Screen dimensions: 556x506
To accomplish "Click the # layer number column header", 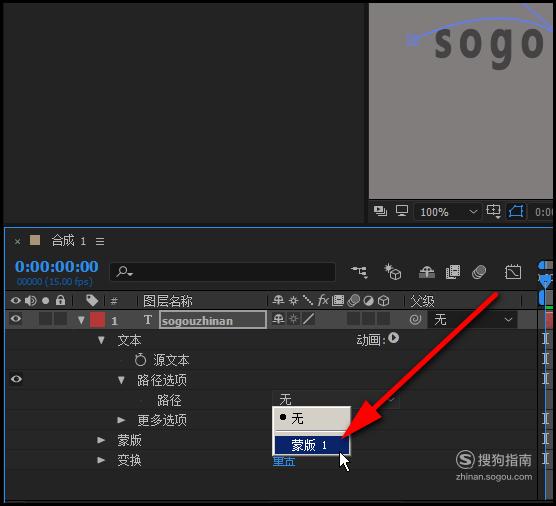I will [114, 301].
